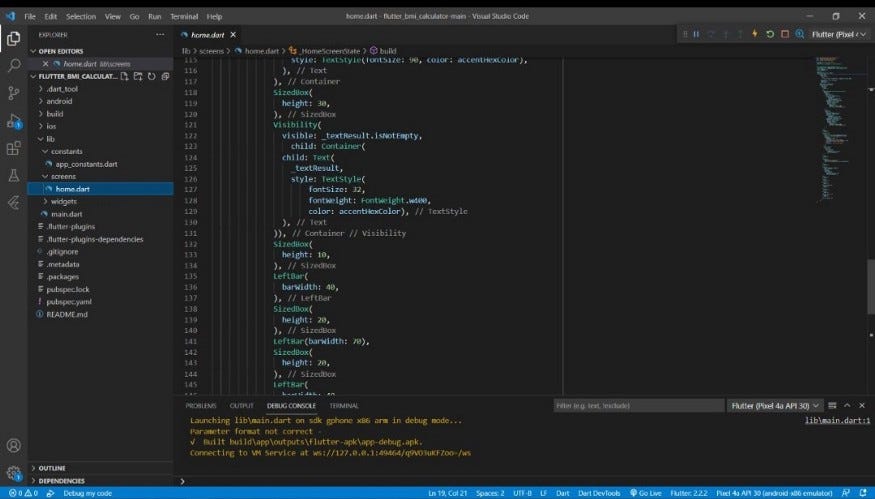This screenshot has width=875, height=499.
Task: Open the Flutter (Pixel 4a API 30) console dropdown
Action: [x=775, y=406]
